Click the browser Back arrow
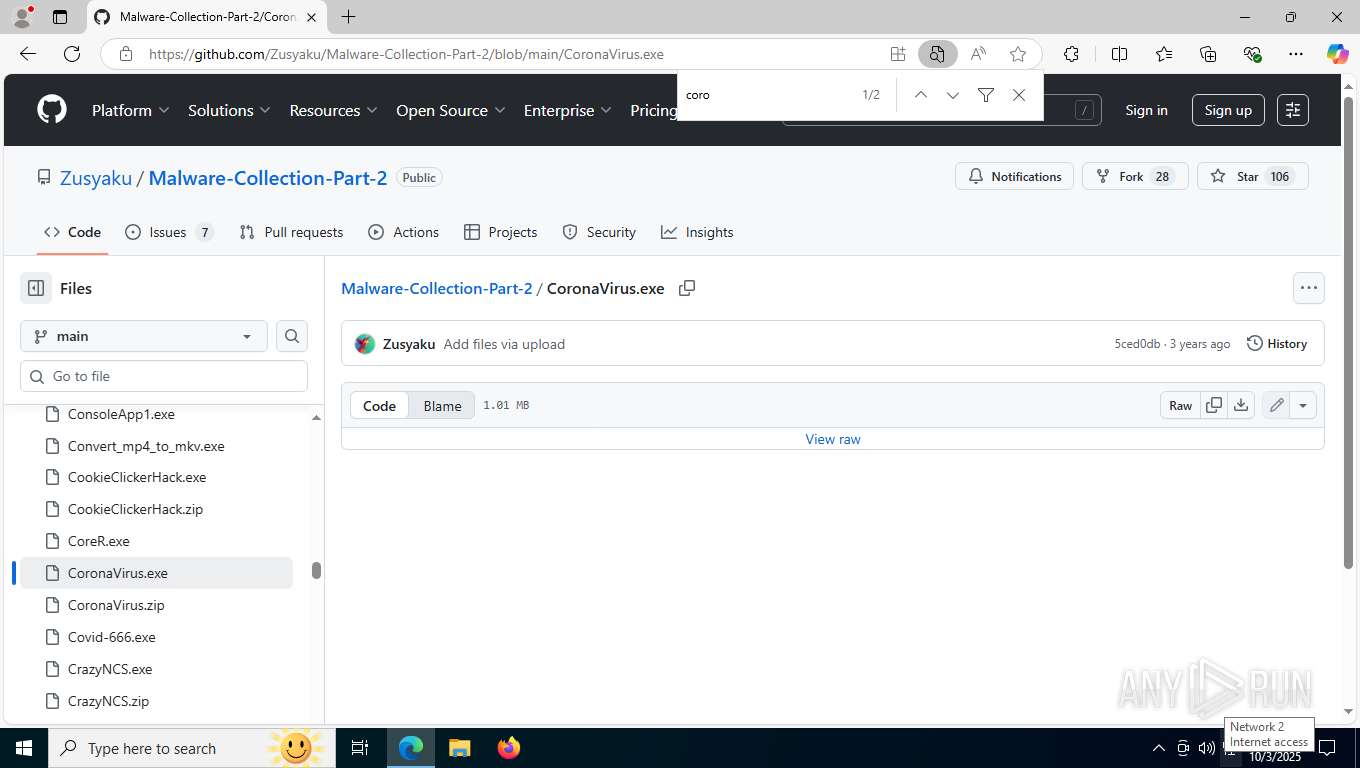Viewport: 1360px width, 768px height. (28, 54)
